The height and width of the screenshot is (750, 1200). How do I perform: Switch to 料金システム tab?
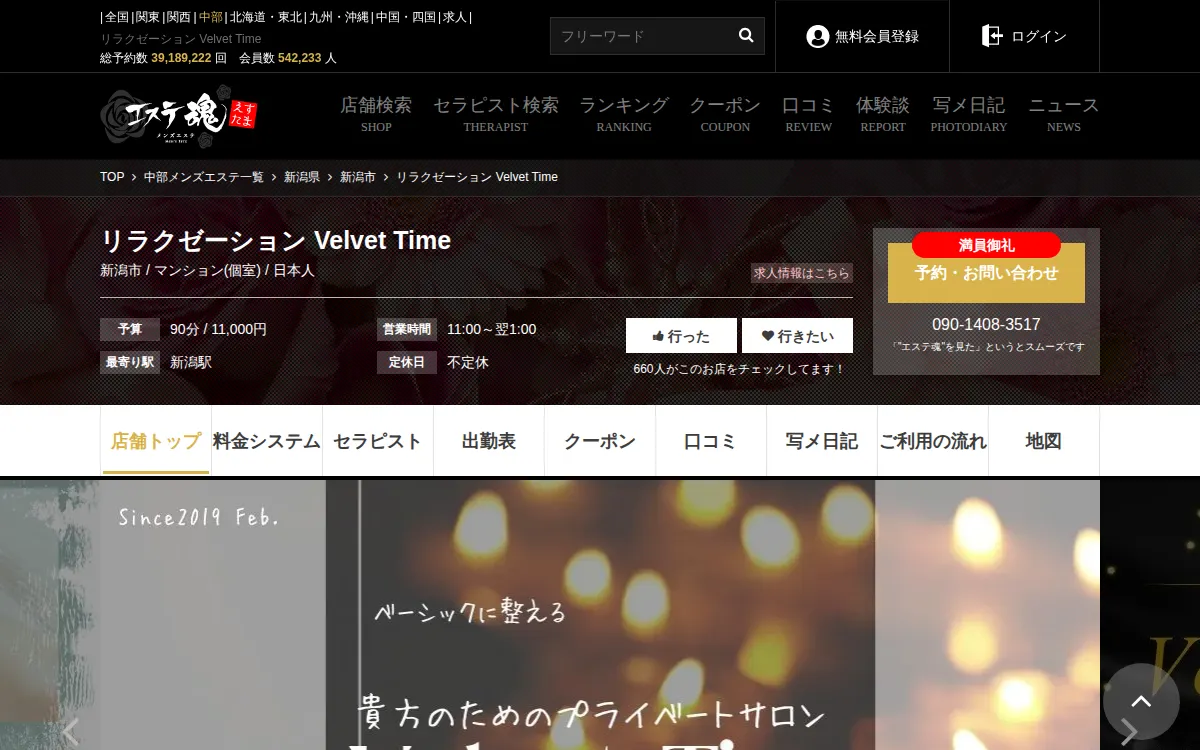tap(267, 441)
